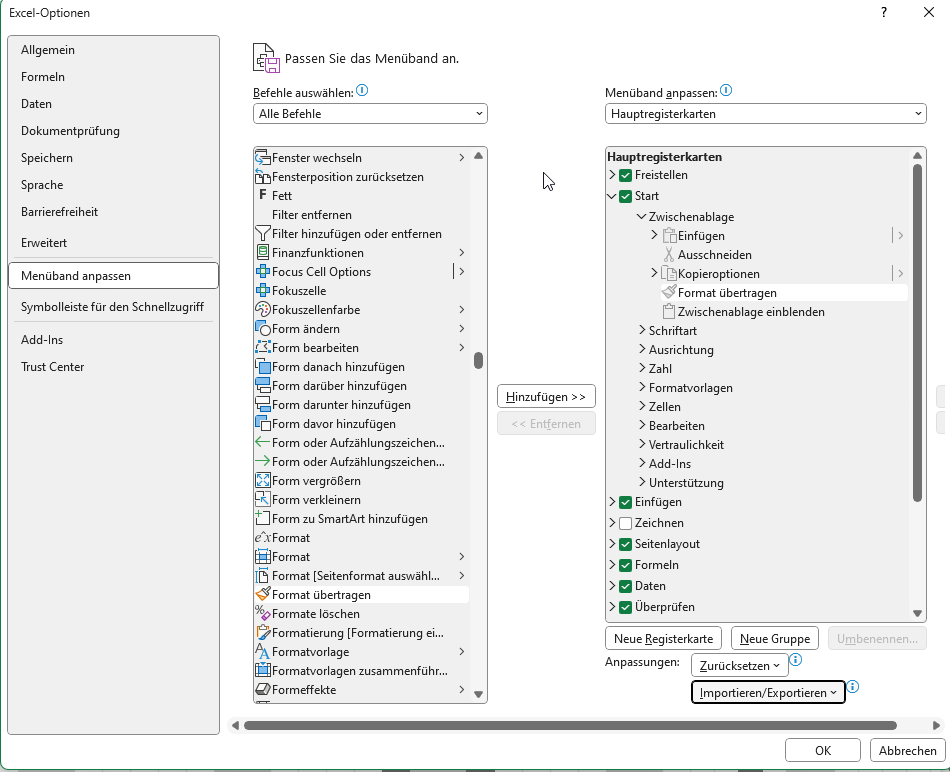Screen dimensions: 950x772
Task: Uncheck the Freistellen tab checkbox
Action: coord(626,175)
